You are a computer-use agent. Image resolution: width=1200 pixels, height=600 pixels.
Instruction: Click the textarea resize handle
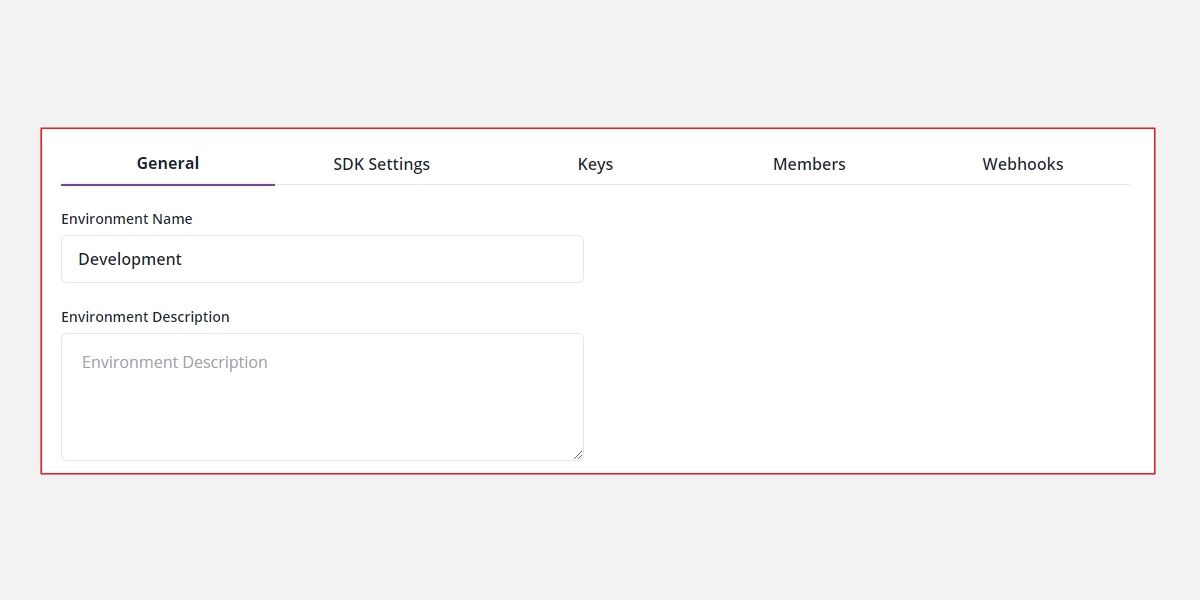[x=578, y=454]
